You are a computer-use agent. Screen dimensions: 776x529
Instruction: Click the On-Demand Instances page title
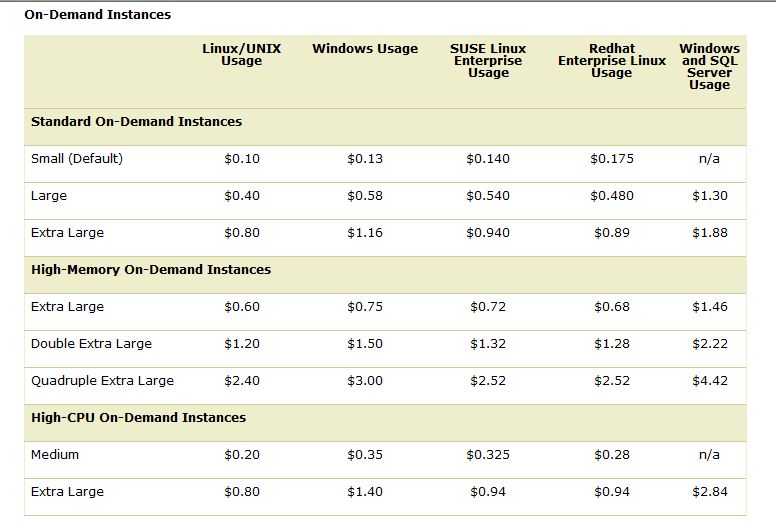click(x=97, y=15)
